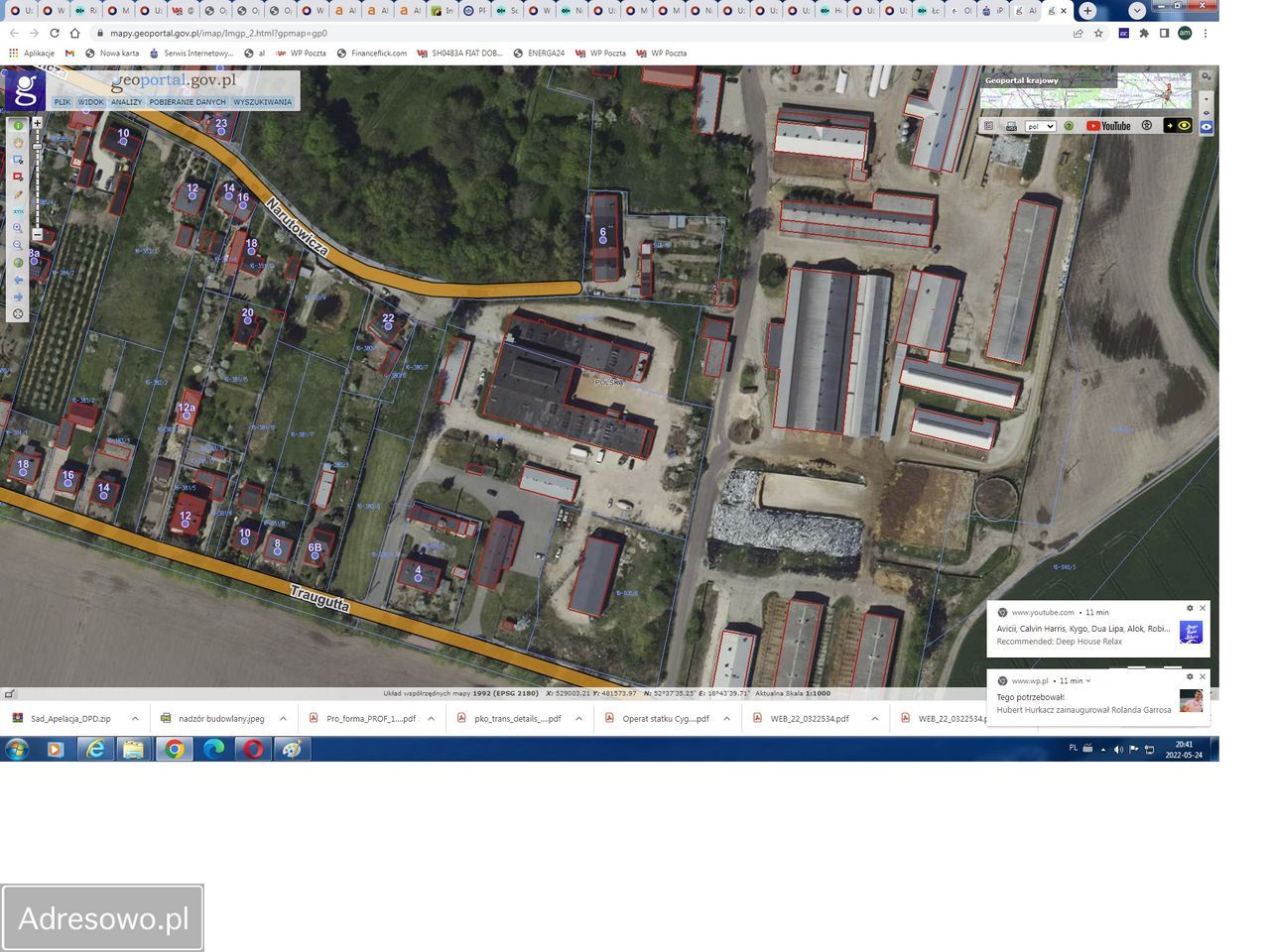The width and height of the screenshot is (1270, 952).
Task: Toggle the blue eye visibility button
Action: (1206, 127)
